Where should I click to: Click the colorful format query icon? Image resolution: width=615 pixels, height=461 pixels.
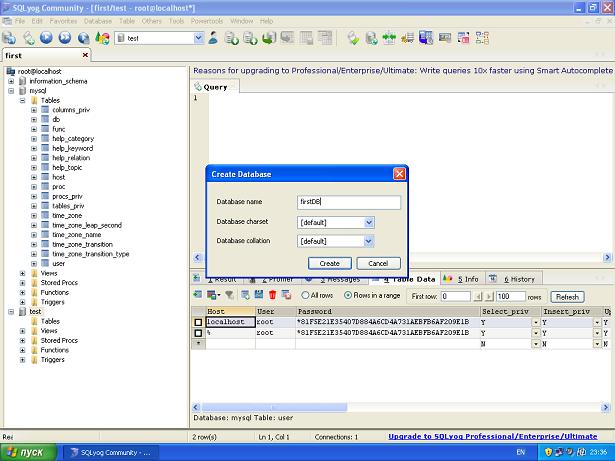[102, 38]
